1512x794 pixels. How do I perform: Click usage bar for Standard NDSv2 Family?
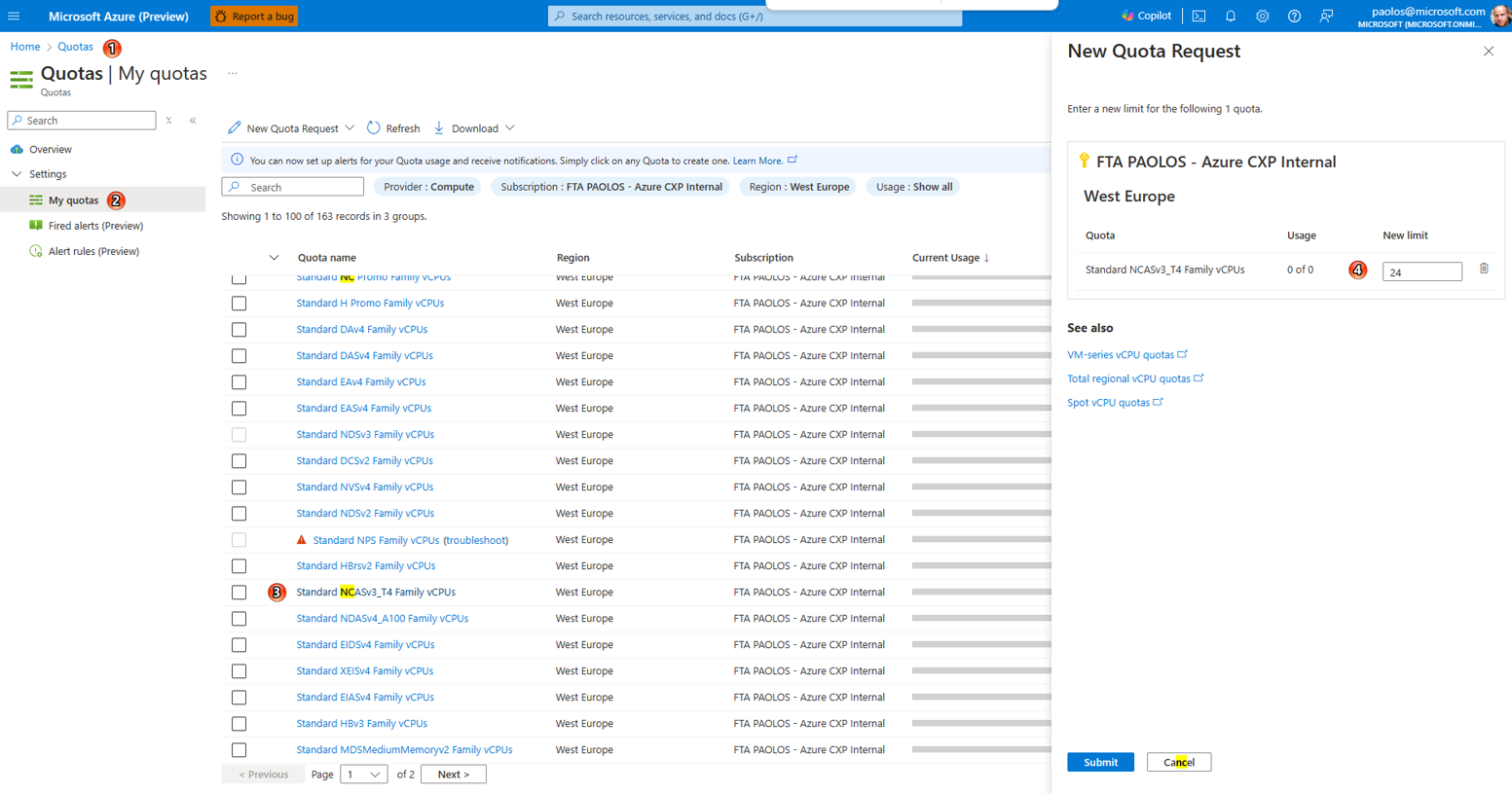(x=981, y=513)
